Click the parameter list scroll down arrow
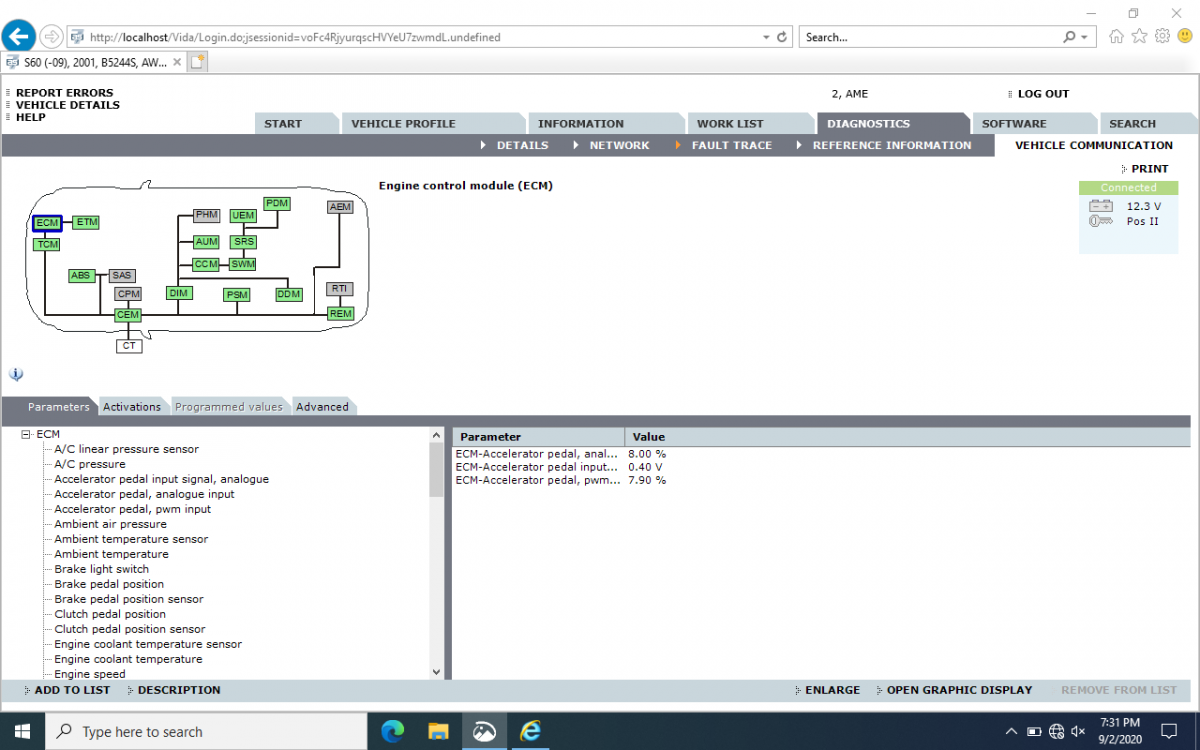Viewport: 1200px width, 750px height. coord(436,672)
